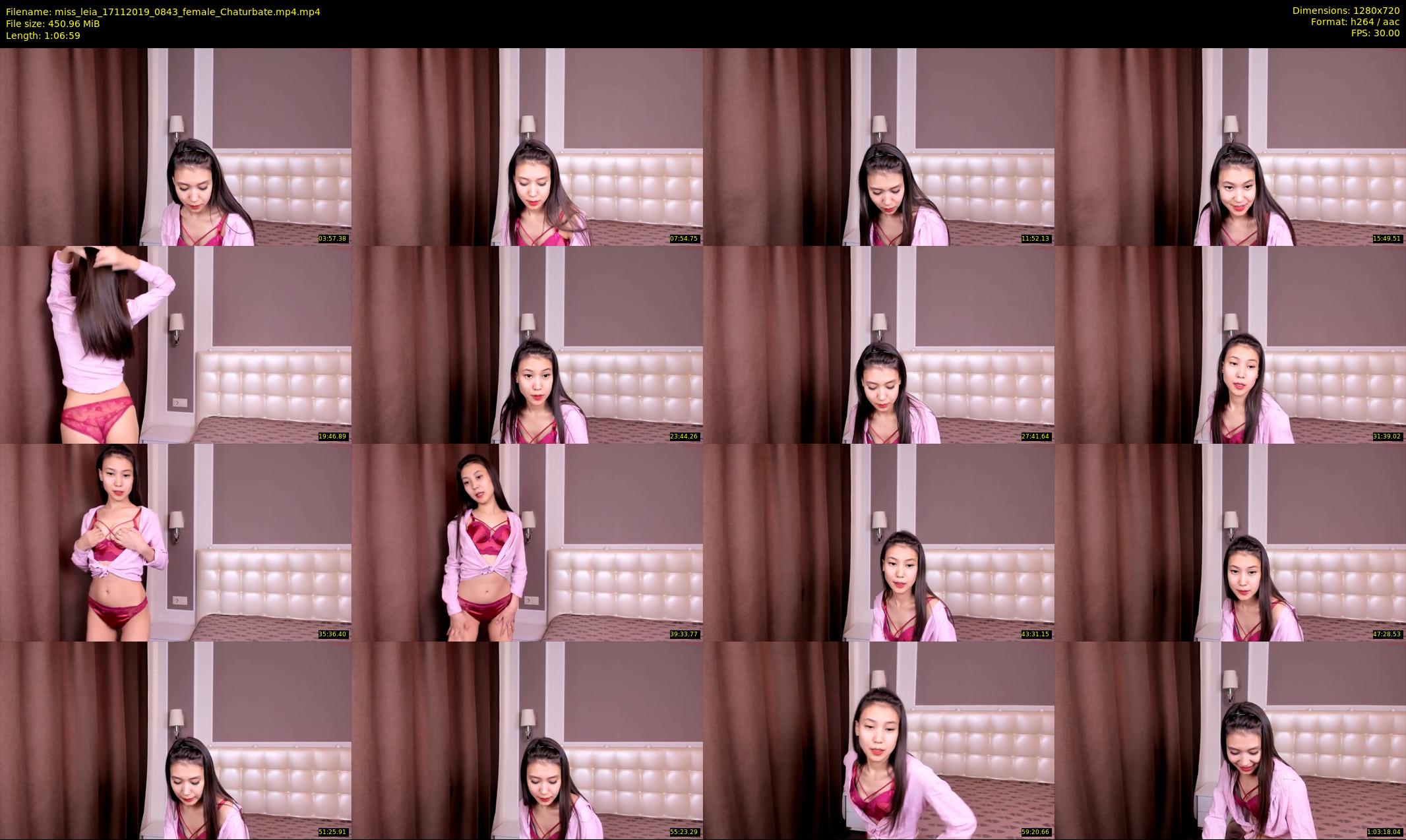Open the frame marked 47:28.53
1406x840 pixels.
(1230, 542)
